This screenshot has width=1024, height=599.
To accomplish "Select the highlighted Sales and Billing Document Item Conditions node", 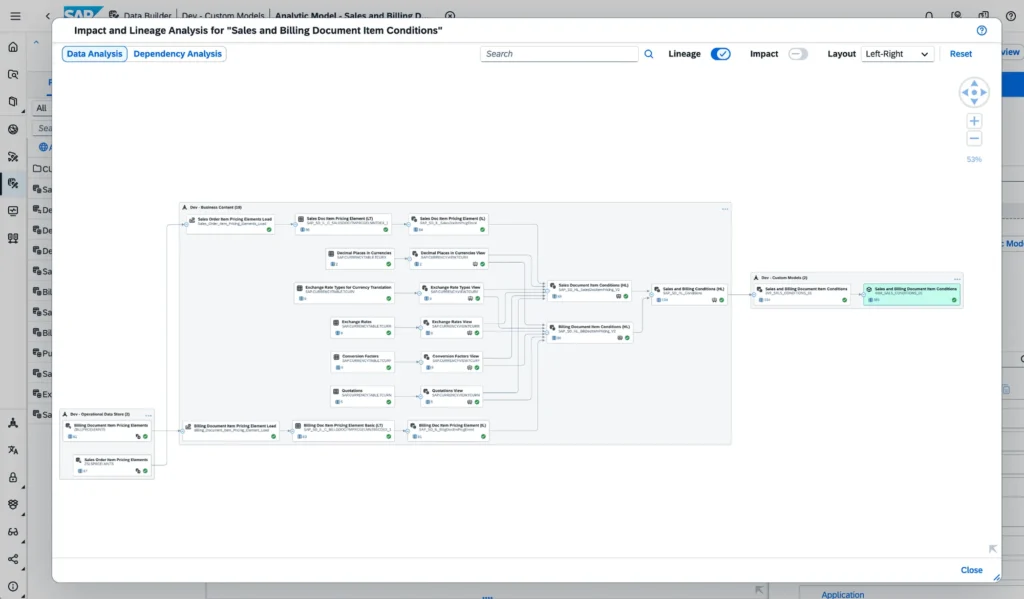I will tap(912, 295).
